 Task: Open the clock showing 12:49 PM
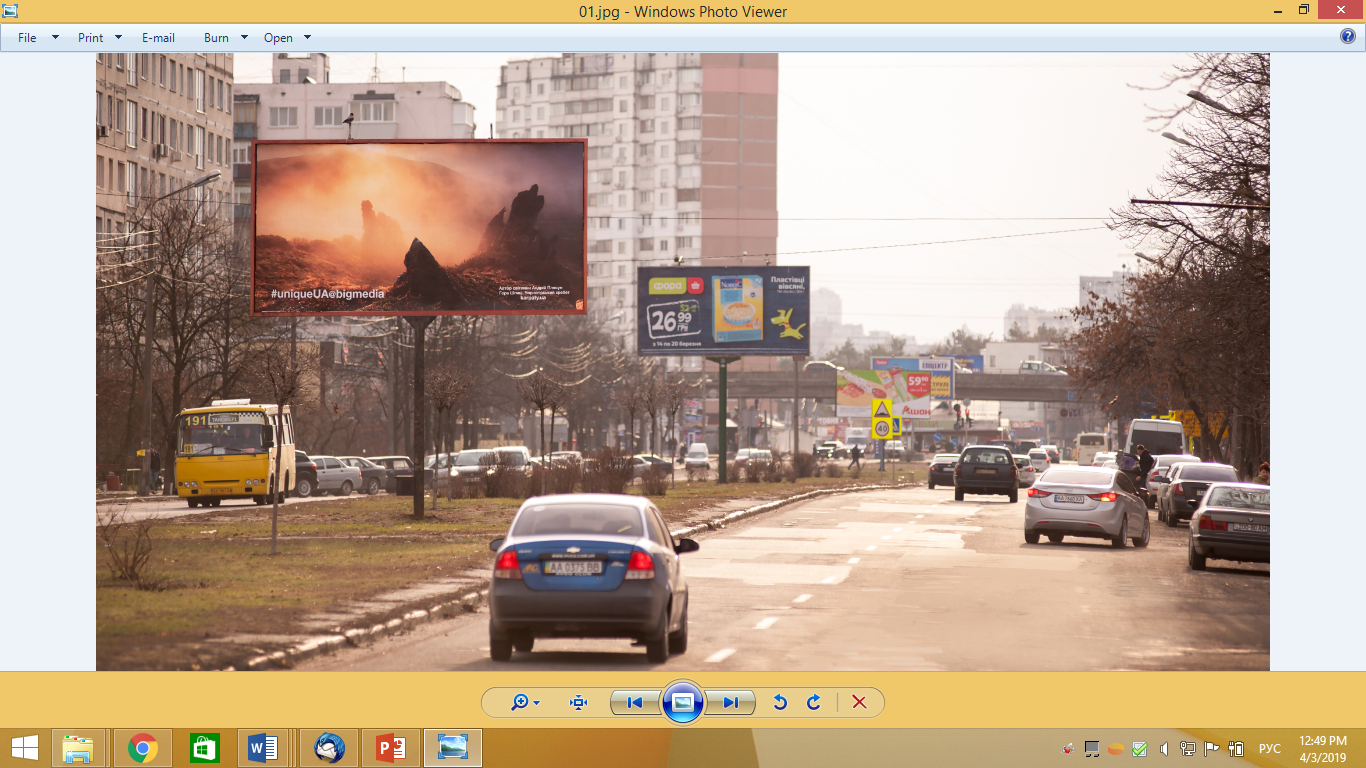point(1323,749)
